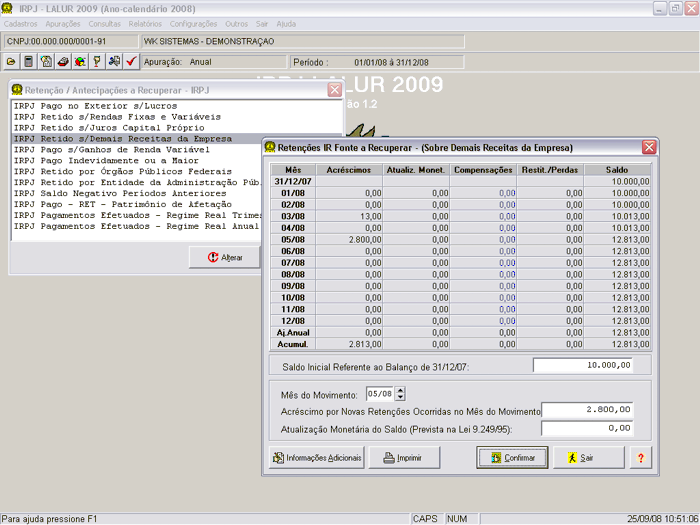This screenshot has height=525, width=700.
Task: Open the Relatórios menu
Action: tap(145, 23)
